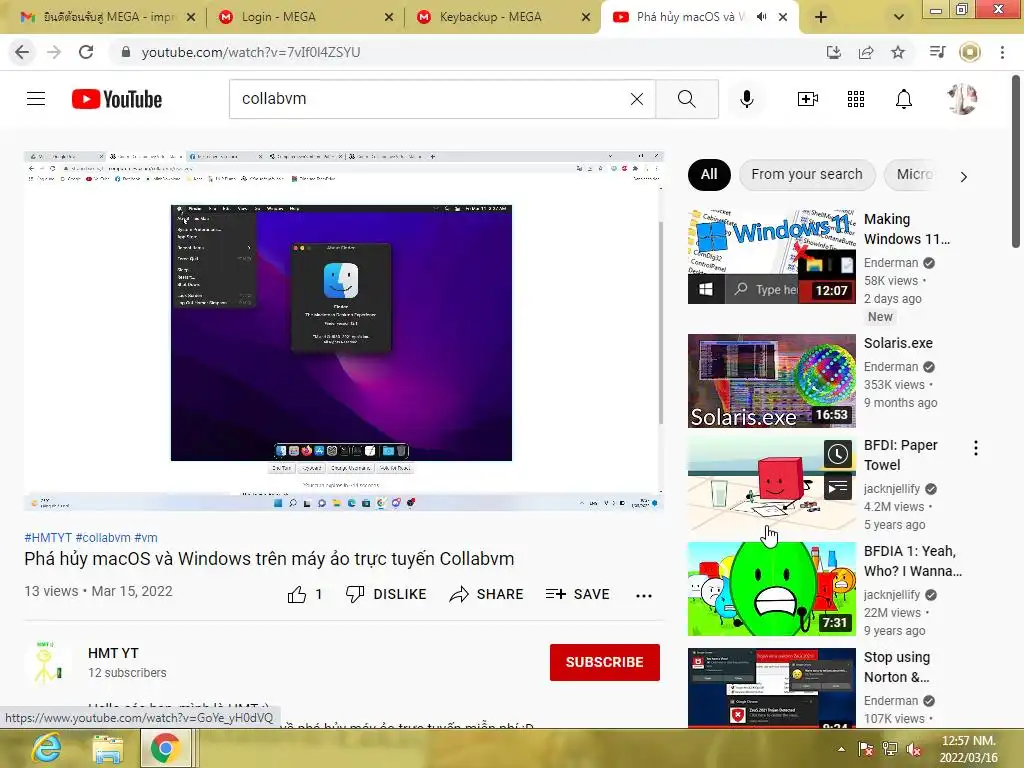Open Stop using Norton video title
Screen dimensions: 1024x768
click(x=897, y=667)
